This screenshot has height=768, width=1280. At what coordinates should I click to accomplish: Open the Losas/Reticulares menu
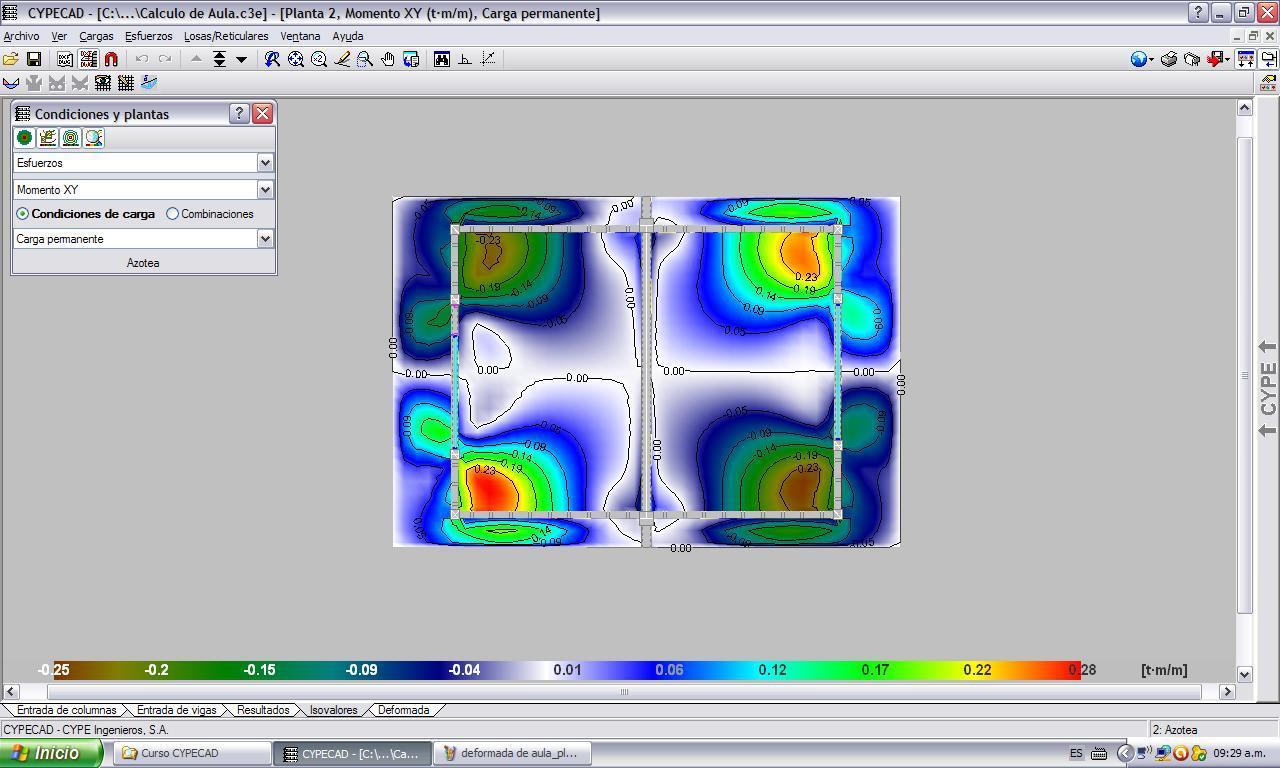pyautogui.click(x=226, y=36)
